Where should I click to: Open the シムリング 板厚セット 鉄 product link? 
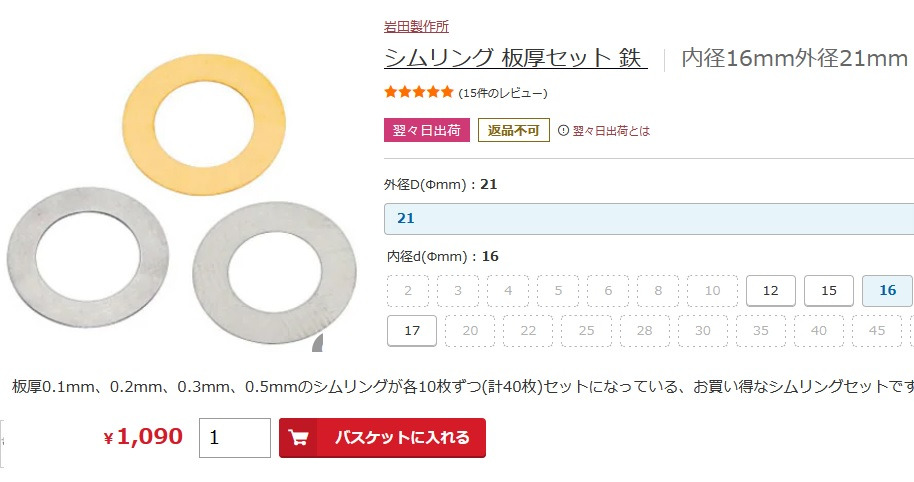coord(515,58)
